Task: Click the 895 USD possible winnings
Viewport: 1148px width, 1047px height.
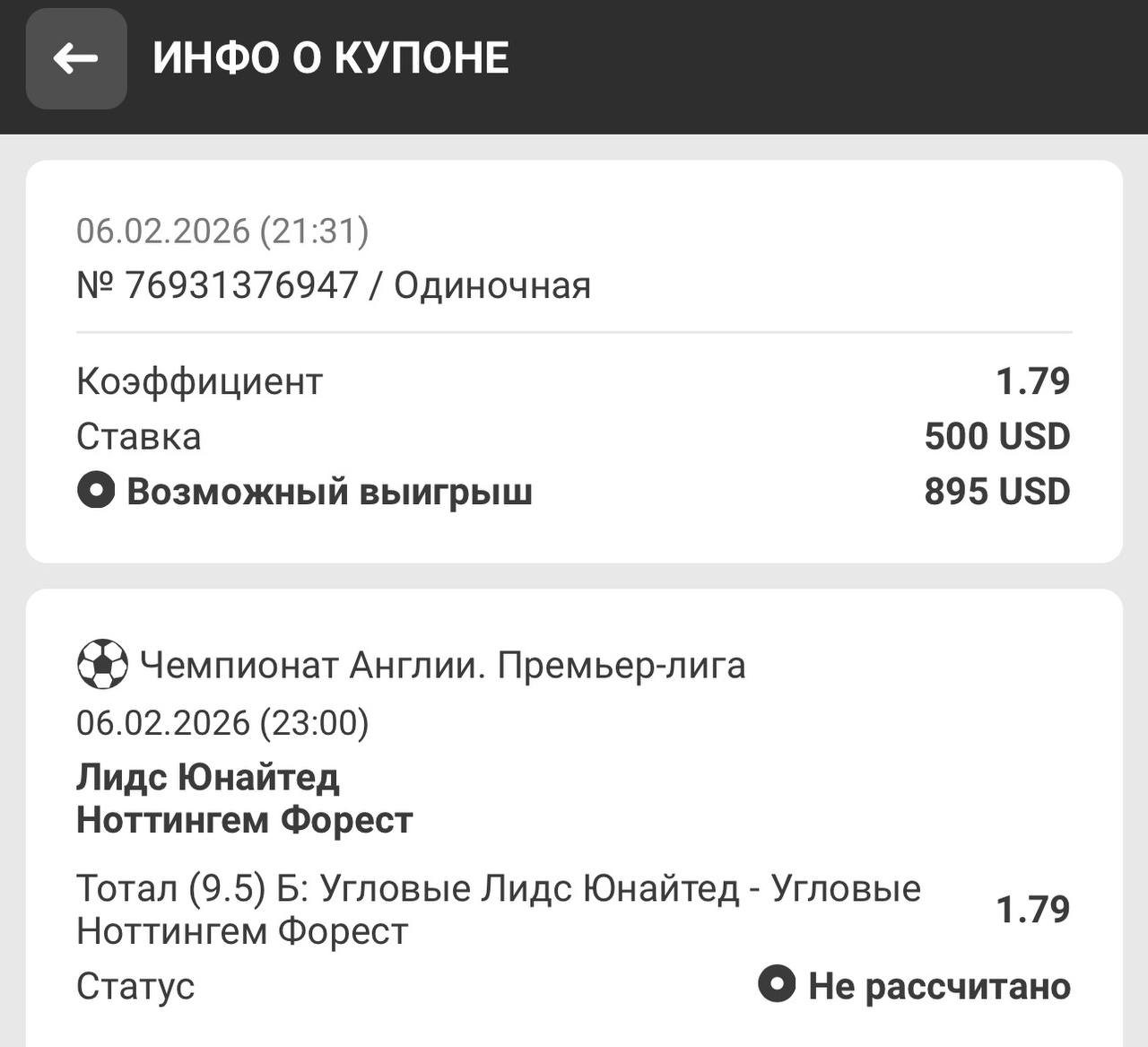Action: [x=997, y=492]
